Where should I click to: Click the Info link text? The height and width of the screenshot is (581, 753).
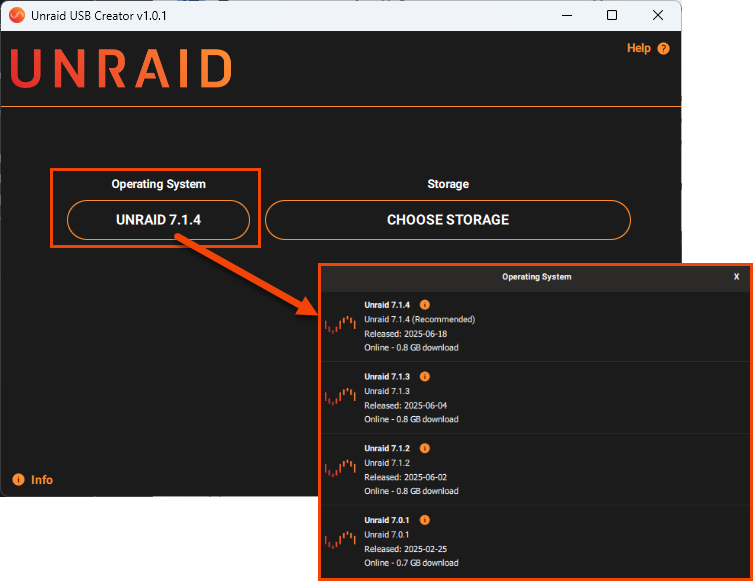[x=42, y=480]
